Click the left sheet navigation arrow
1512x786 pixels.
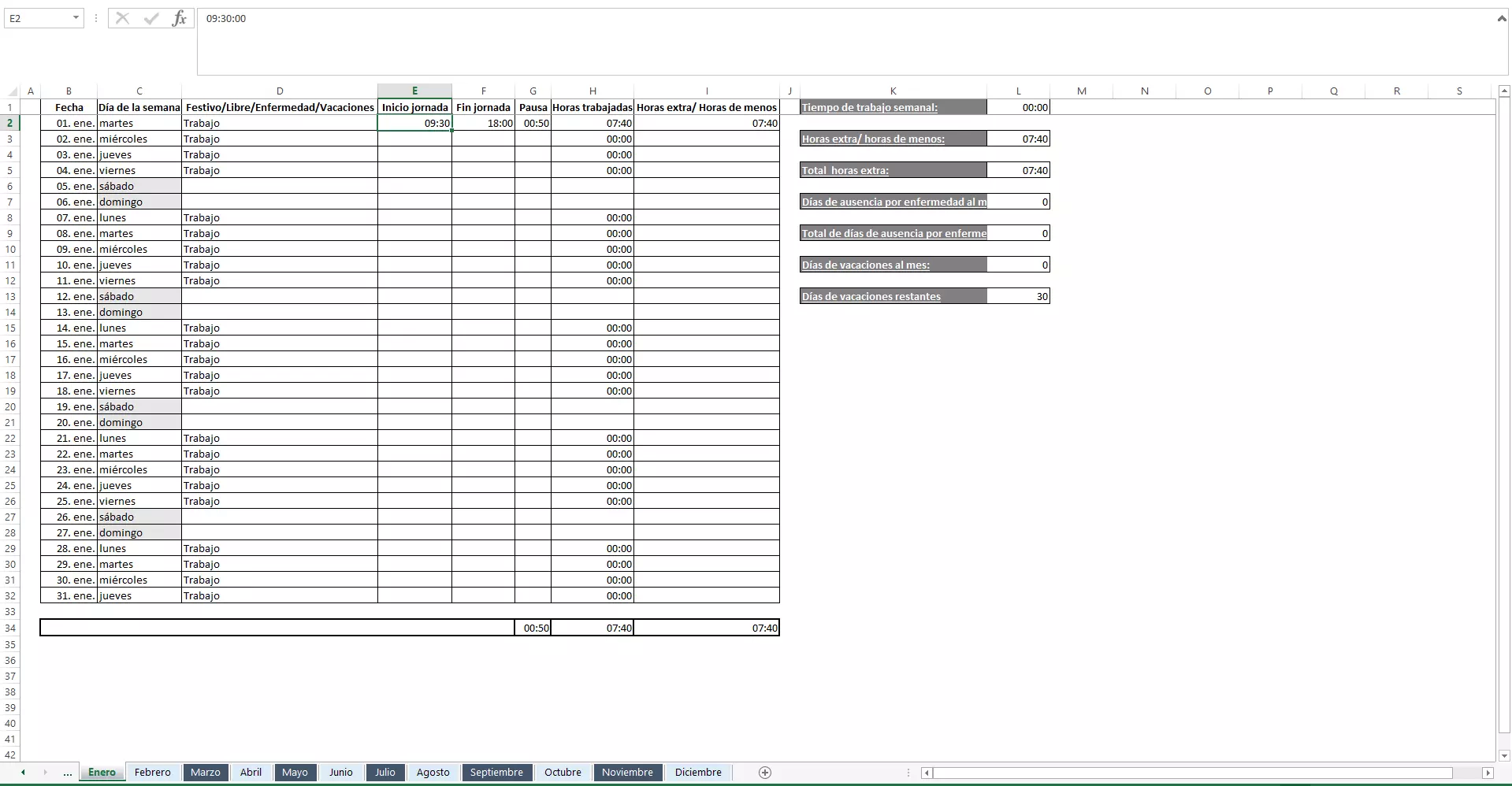pyautogui.click(x=21, y=773)
